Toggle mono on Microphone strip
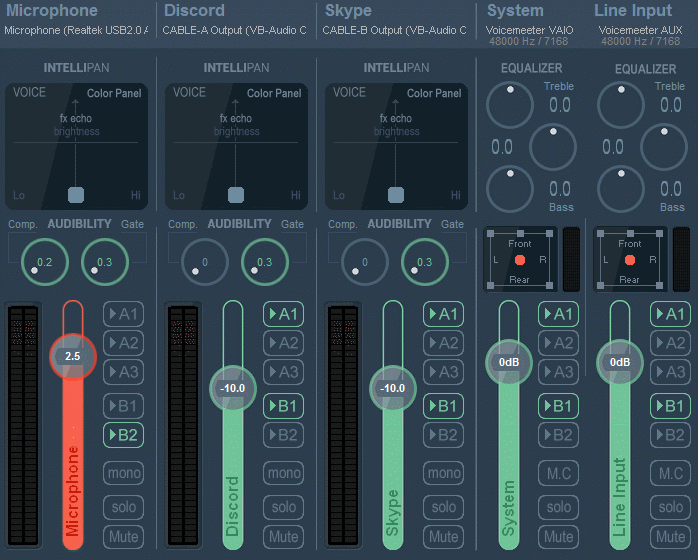Image resolution: width=698 pixels, height=560 pixels. point(124,473)
